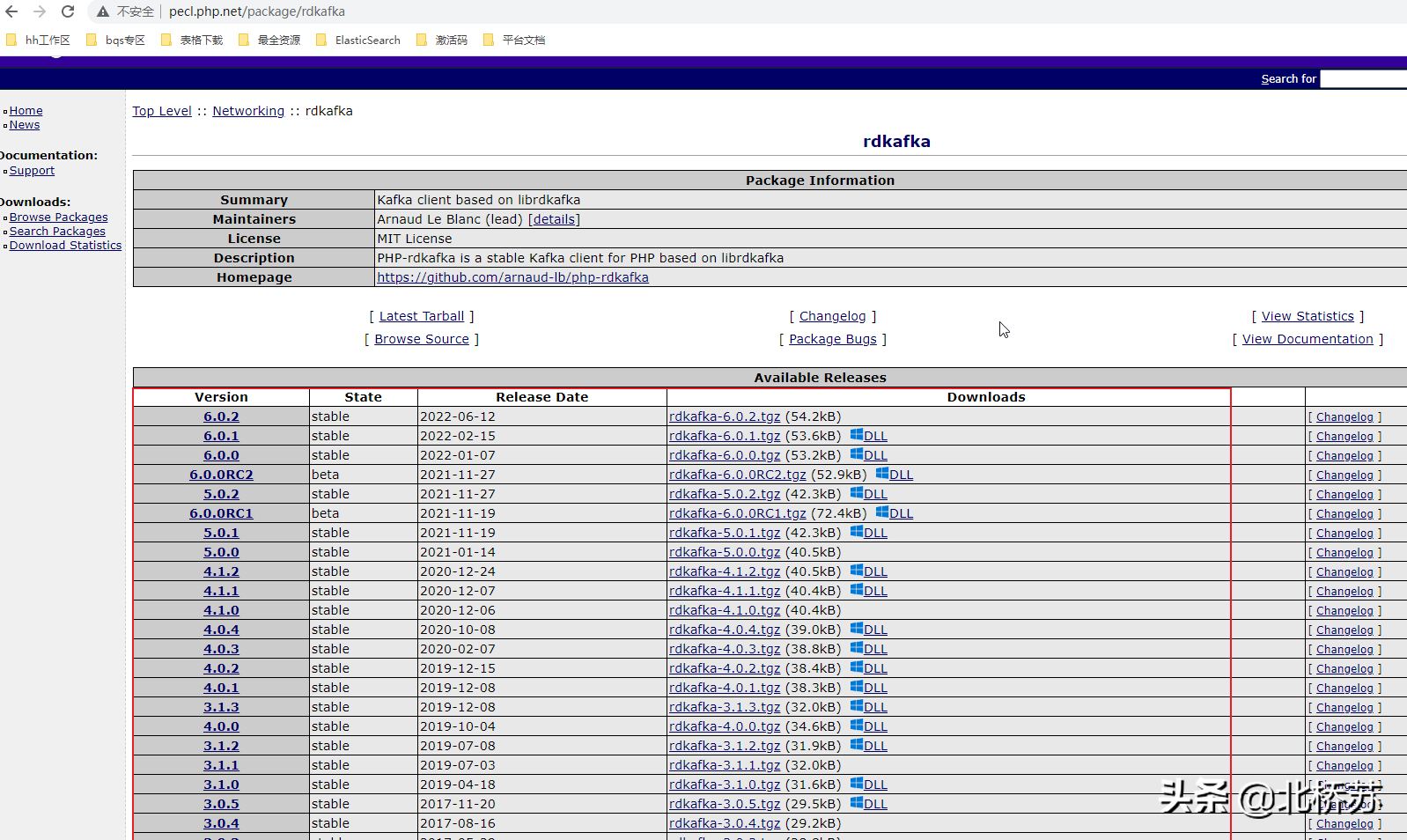Open the 激活码 bookmark folder

click(x=441, y=40)
